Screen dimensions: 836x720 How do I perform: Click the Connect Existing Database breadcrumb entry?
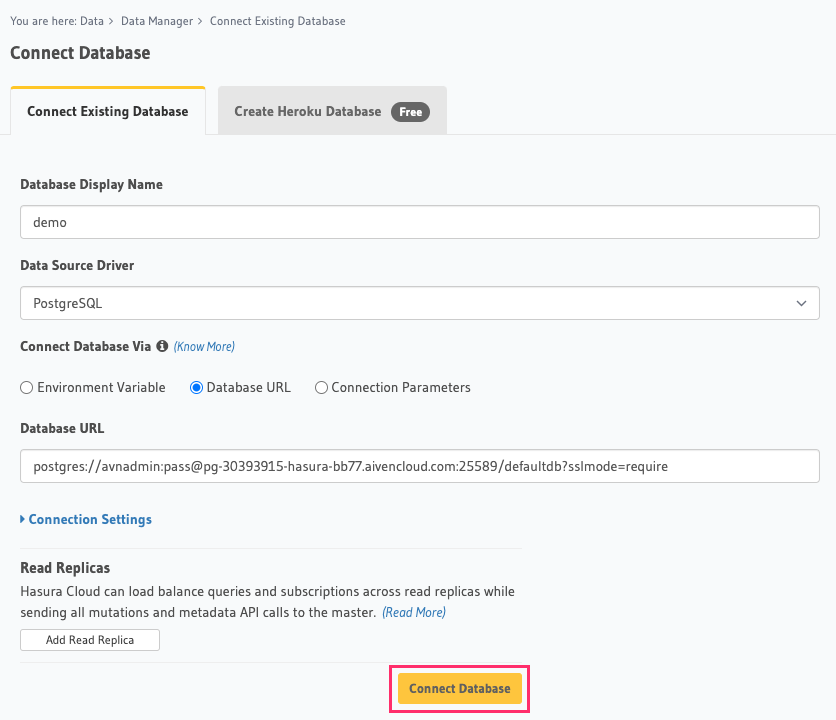tap(277, 20)
